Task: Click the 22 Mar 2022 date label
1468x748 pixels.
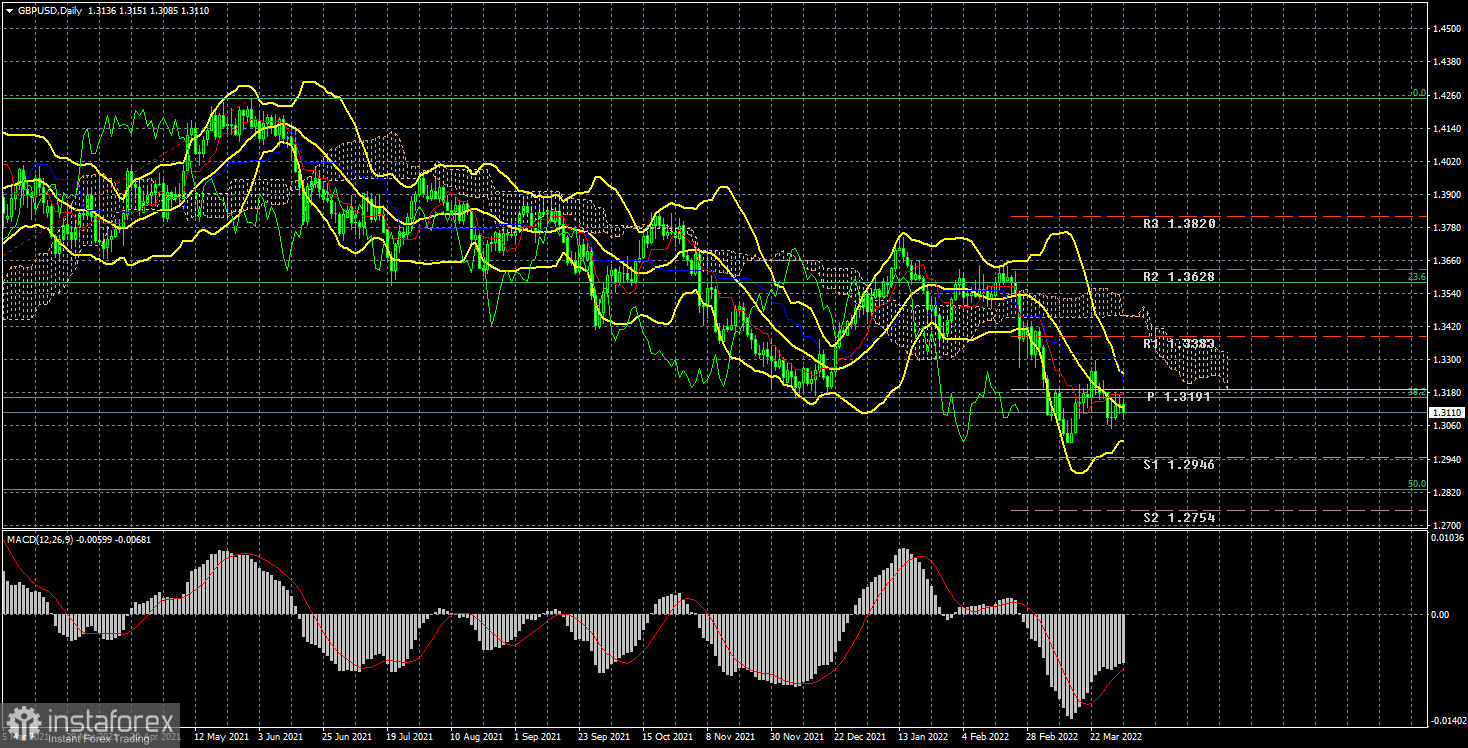Action: (x=1115, y=736)
